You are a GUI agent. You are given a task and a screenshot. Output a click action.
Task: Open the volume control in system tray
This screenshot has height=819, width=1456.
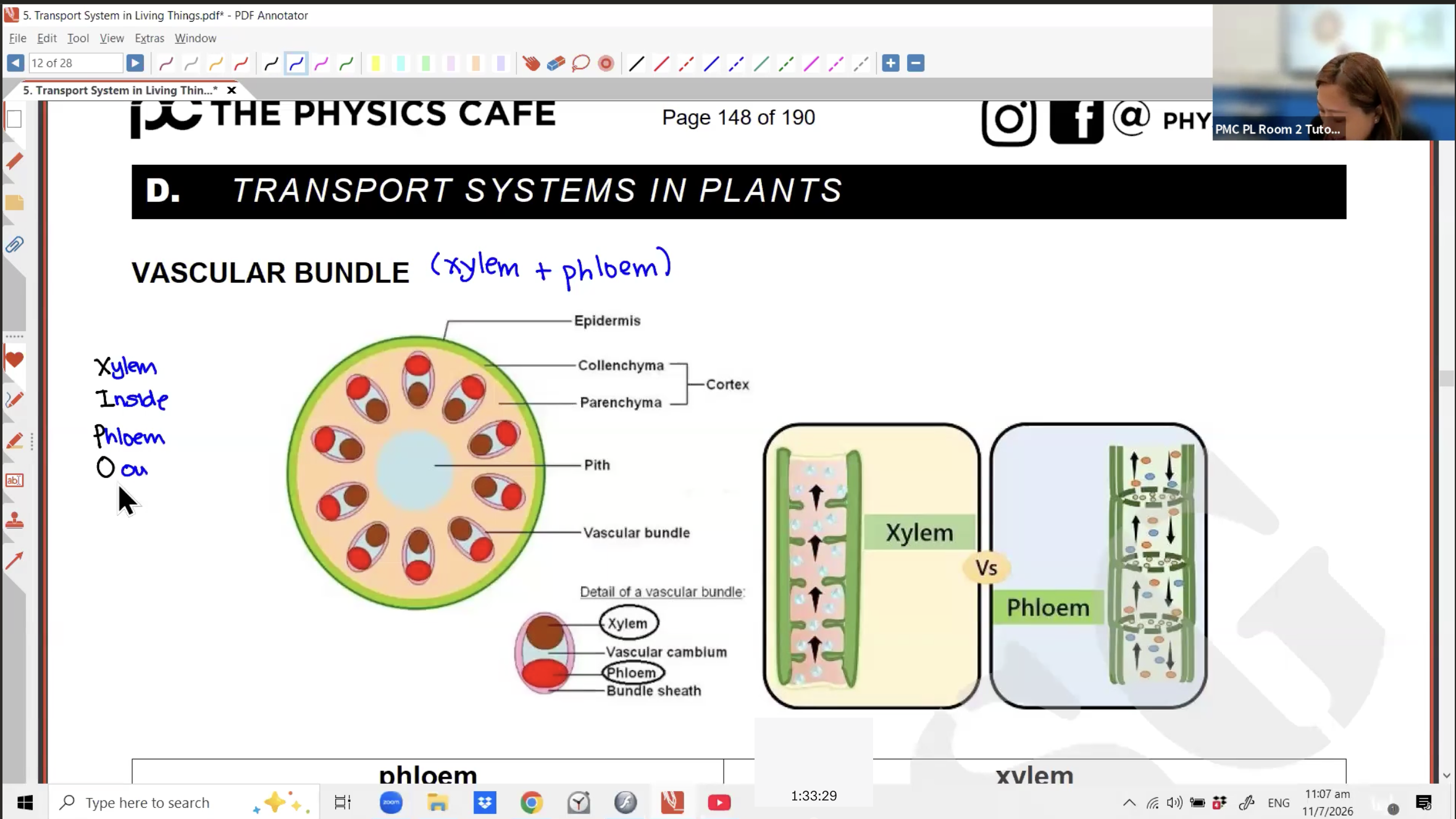coord(1174,803)
